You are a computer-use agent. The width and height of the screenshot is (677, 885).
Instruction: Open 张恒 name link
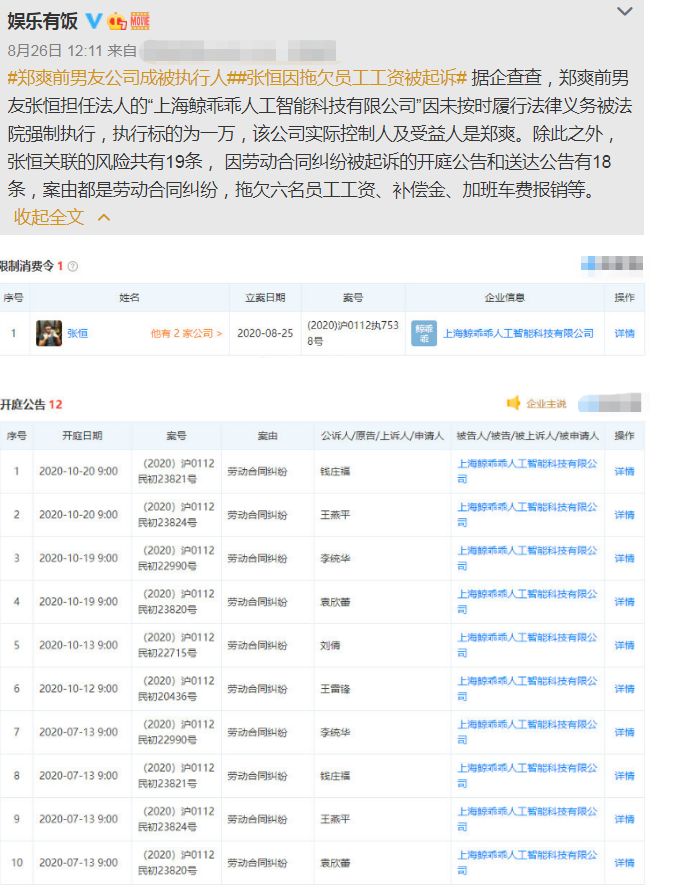77,334
